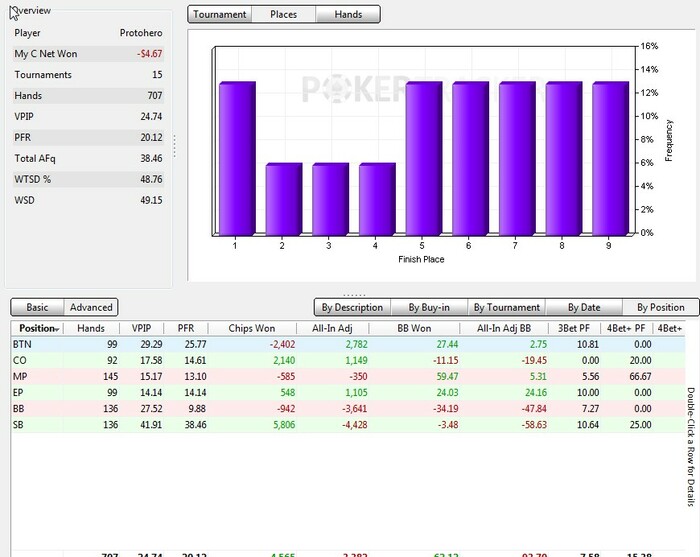This screenshot has height=557, width=700.
Task: Sort by Chips Won column header
Action: (252, 328)
